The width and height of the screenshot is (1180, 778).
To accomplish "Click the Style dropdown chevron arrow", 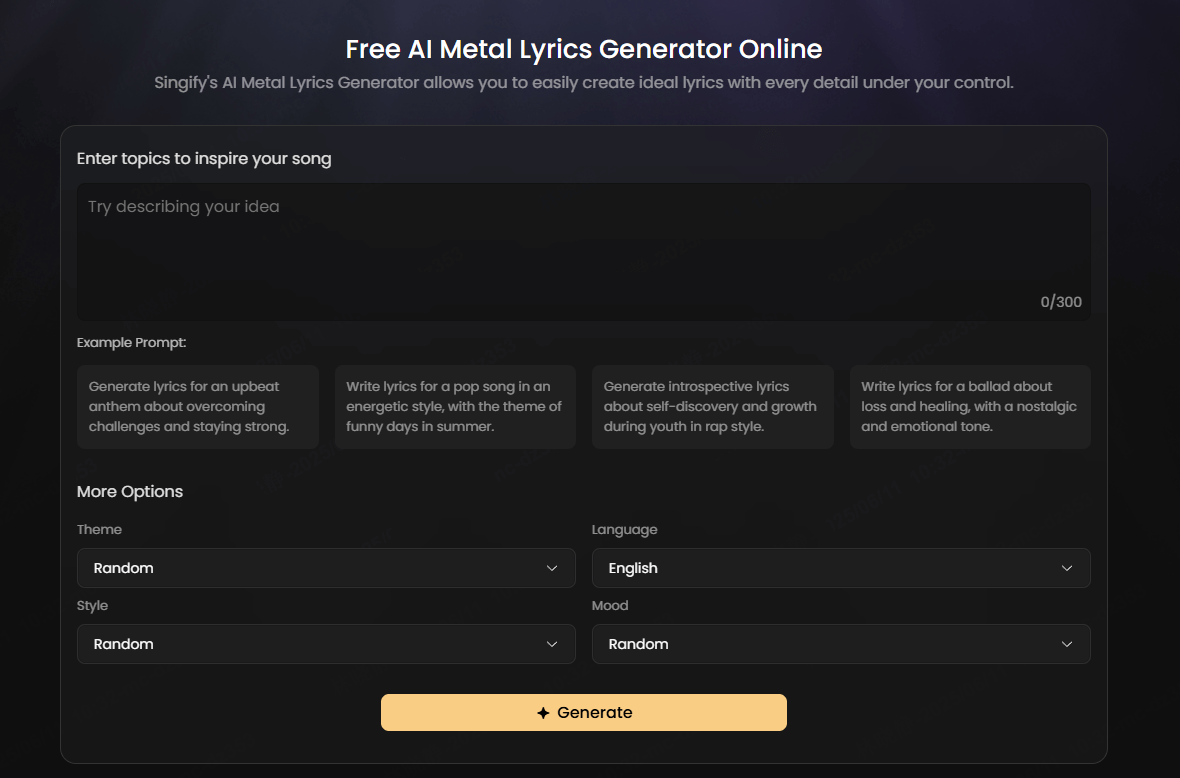I will coord(552,643).
